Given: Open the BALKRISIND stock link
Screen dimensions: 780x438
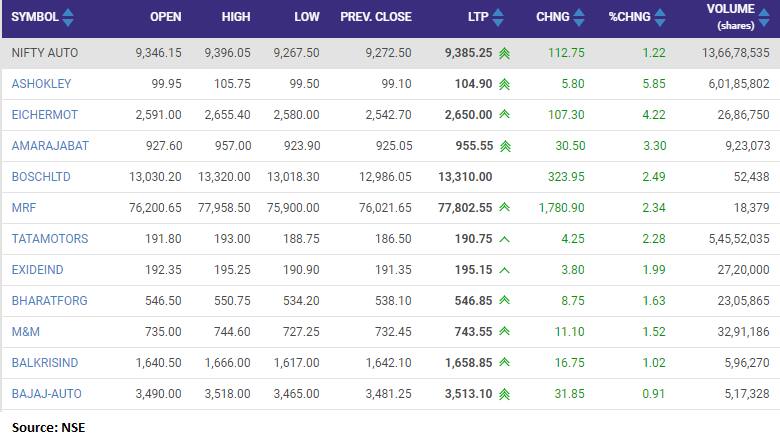Looking at the screenshot, I should point(45,362).
